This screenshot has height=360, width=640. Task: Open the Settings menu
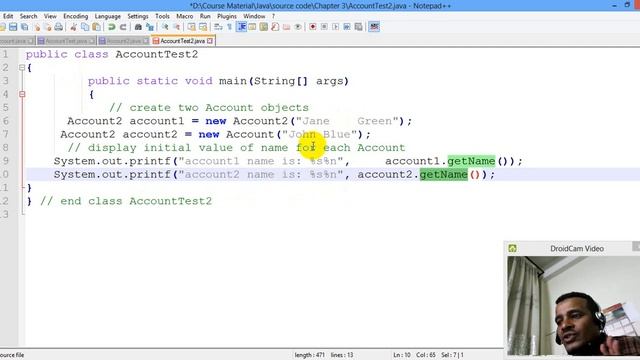pyautogui.click(x=138, y=16)
